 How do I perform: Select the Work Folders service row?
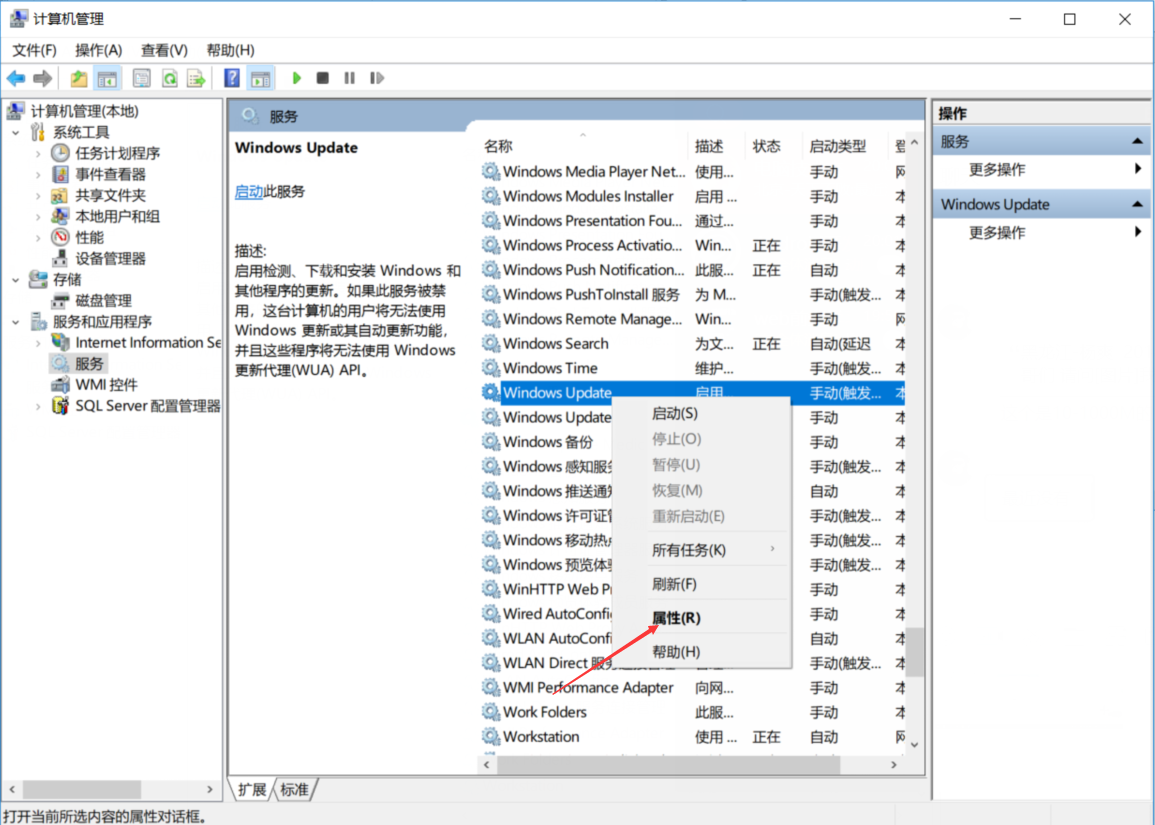point(692,712)
